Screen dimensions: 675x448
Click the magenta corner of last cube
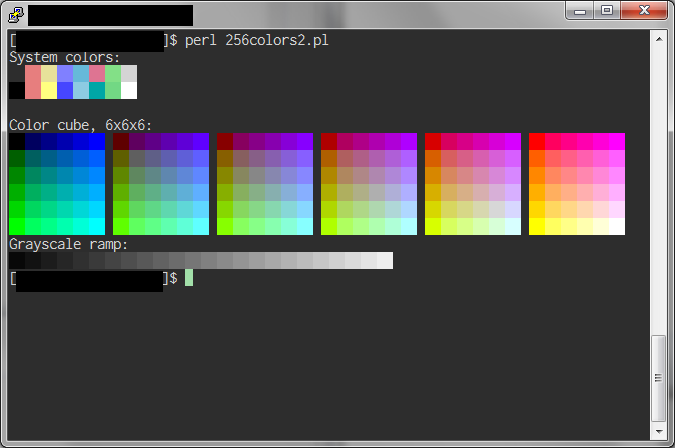(617, 142)
